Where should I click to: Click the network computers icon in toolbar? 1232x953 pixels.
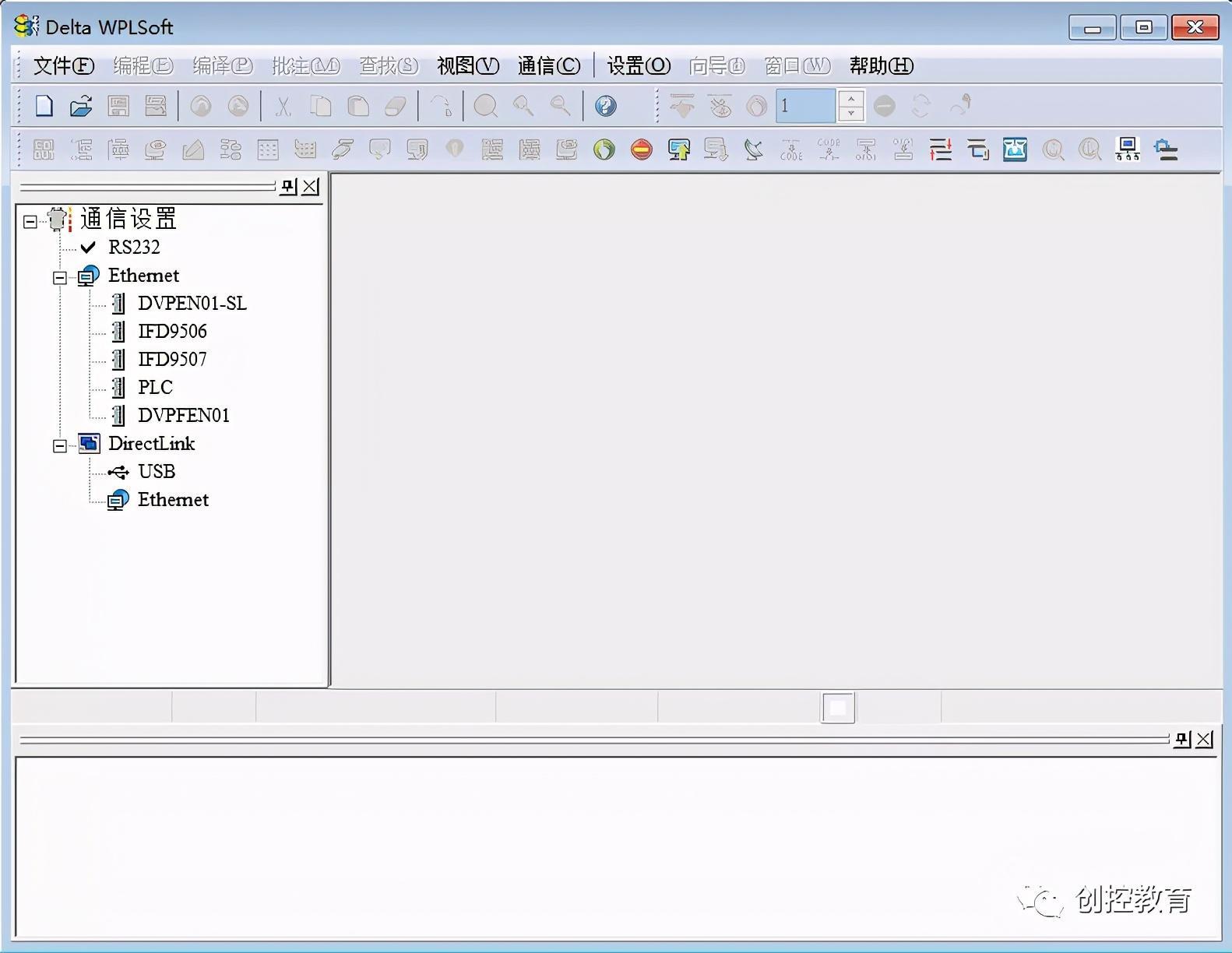tap(1127, 149)
